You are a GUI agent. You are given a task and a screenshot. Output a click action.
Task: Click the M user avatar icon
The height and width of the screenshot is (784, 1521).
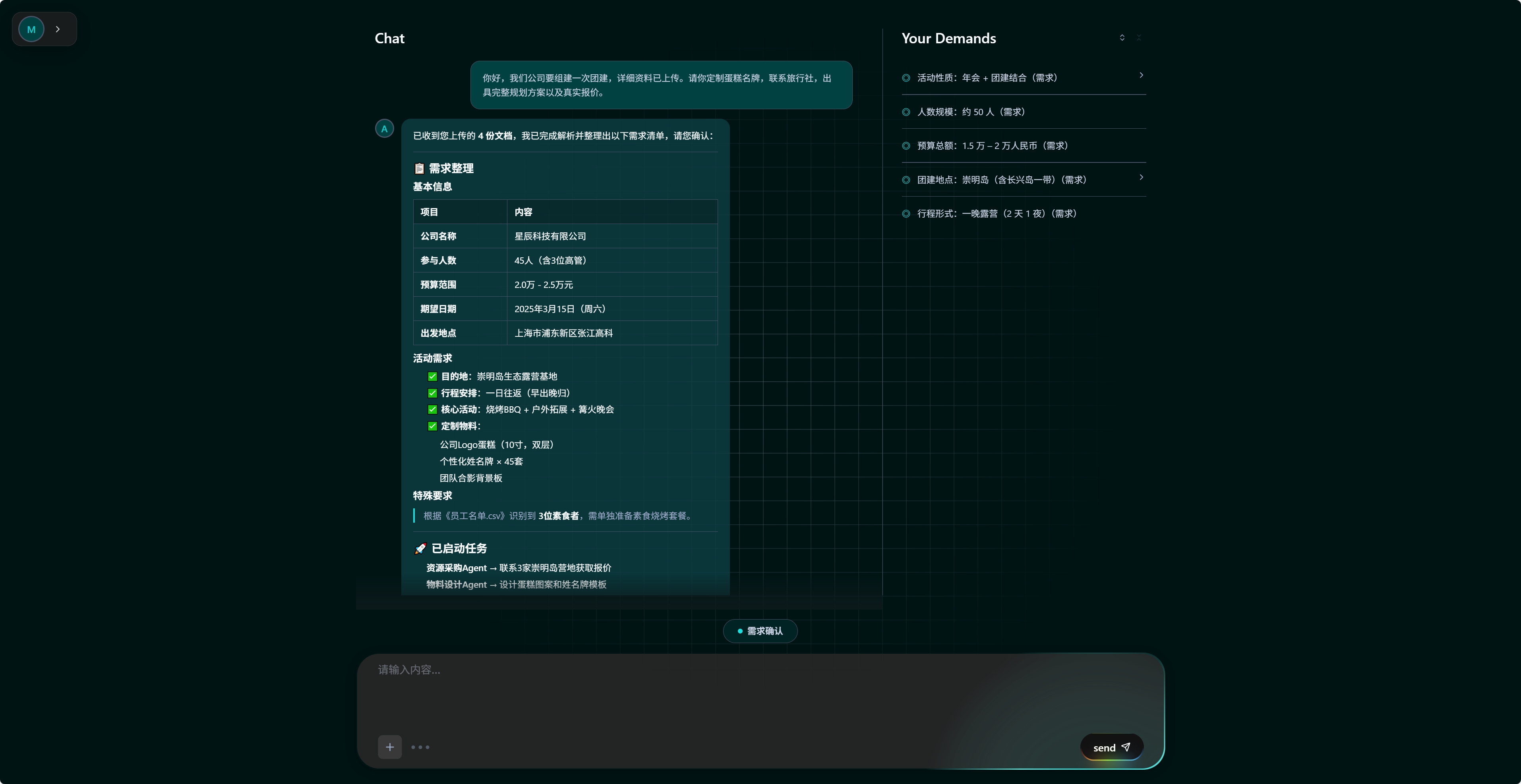point(31,29)
